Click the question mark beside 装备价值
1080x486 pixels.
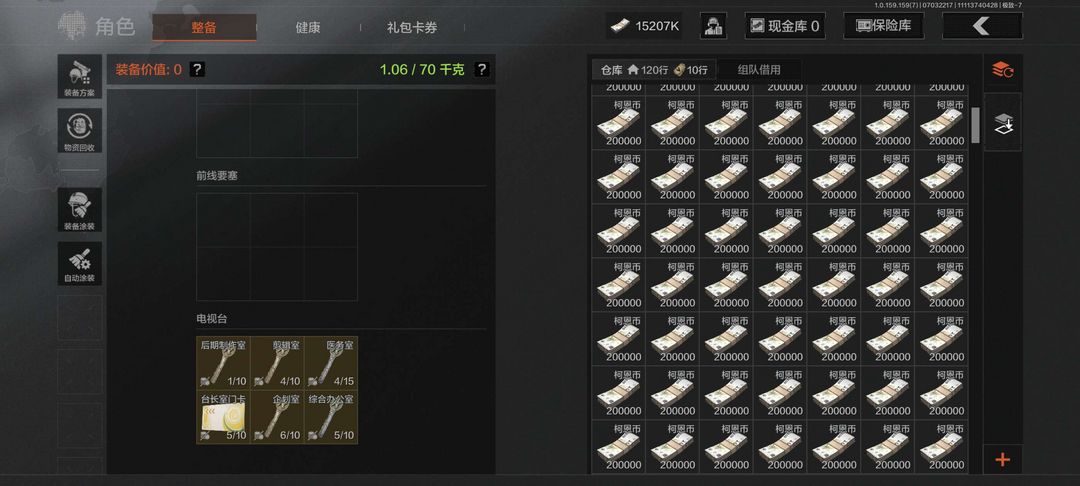tap(197, 70)
